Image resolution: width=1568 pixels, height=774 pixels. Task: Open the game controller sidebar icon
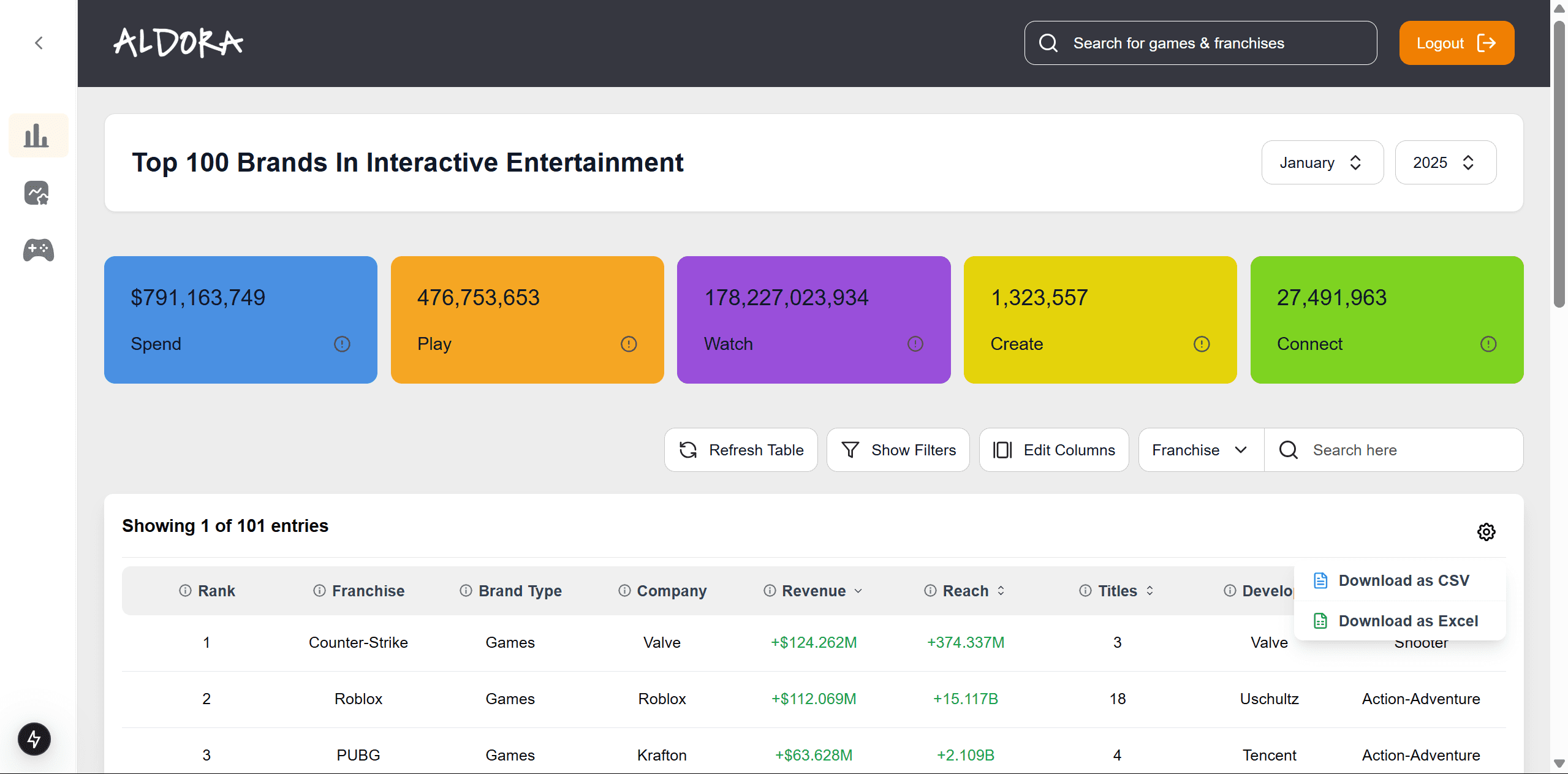tap(38, 250)
